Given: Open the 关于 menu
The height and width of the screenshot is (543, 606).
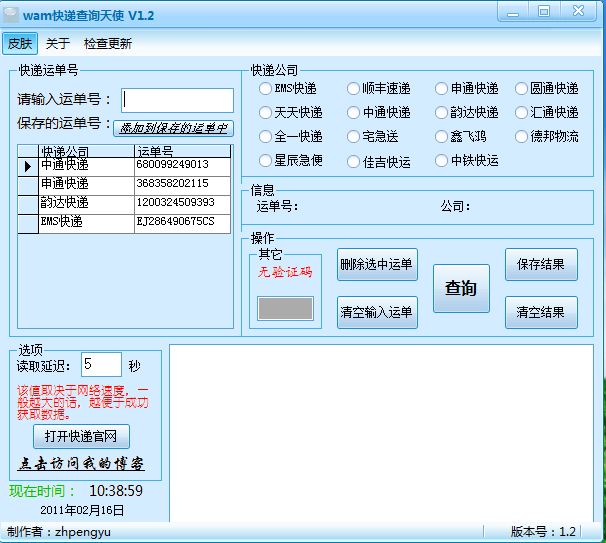Looking at the screenshot, I should pyautogui.click(x=58, y=43).
